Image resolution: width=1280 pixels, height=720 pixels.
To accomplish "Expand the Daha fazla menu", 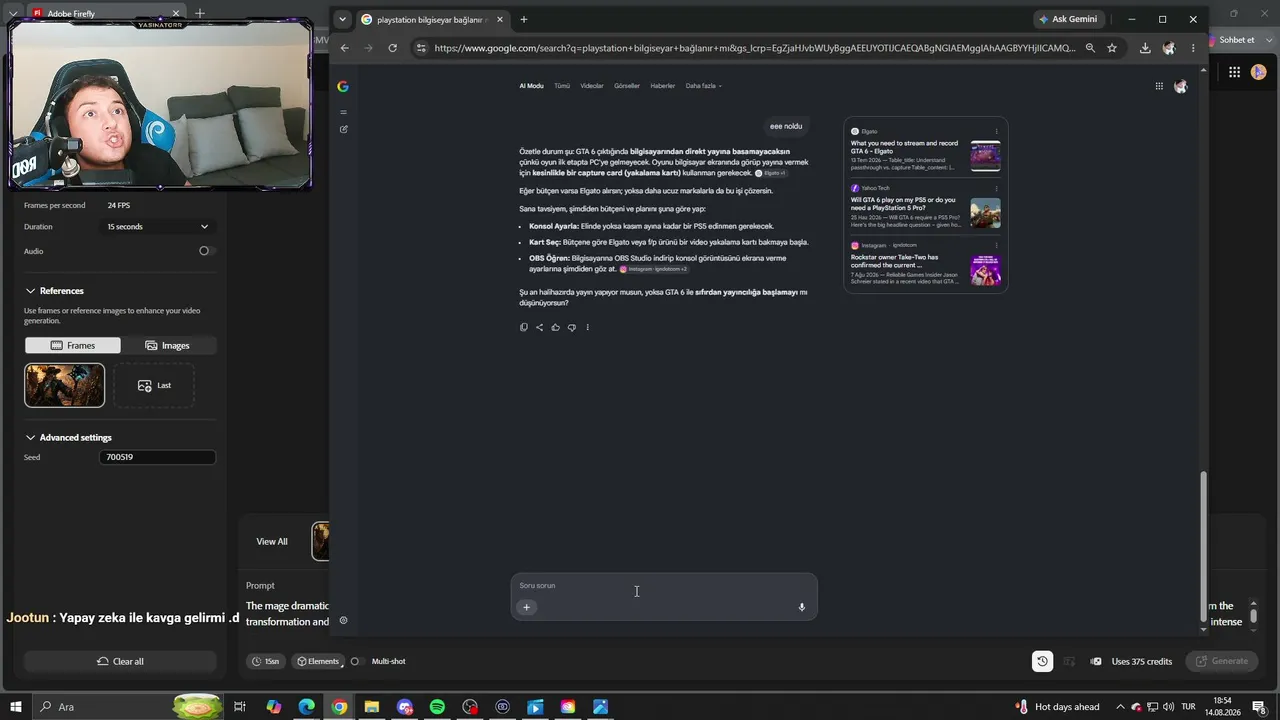I will point(703,86).
